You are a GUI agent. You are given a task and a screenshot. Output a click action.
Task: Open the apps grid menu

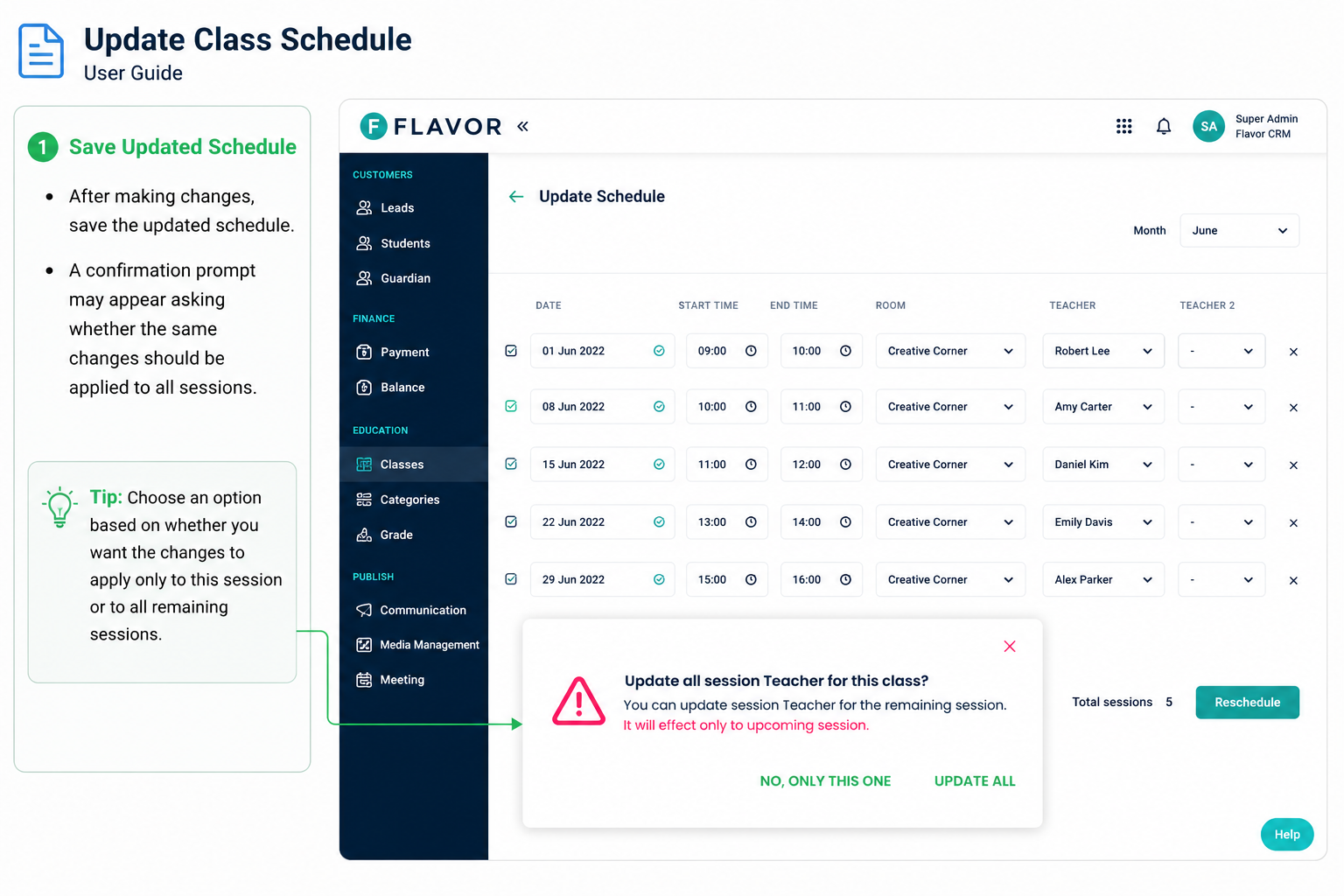point(1124,127)
